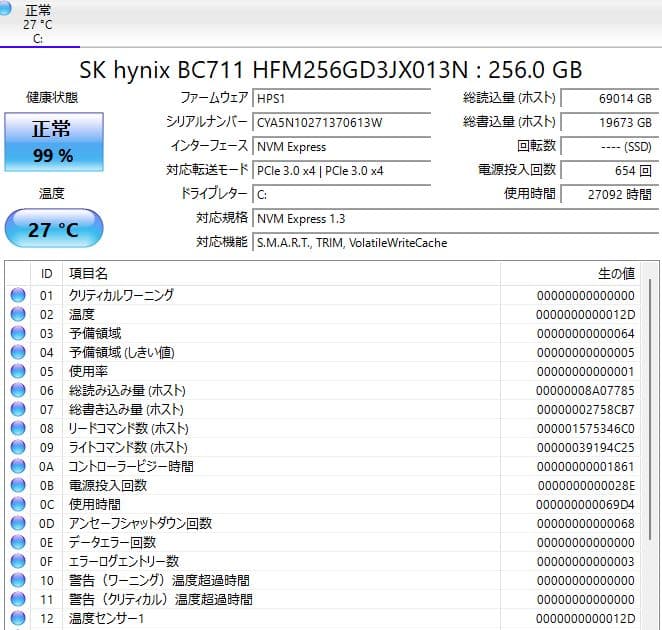Click status icon for row 03 予備領域

coord(18,333)
